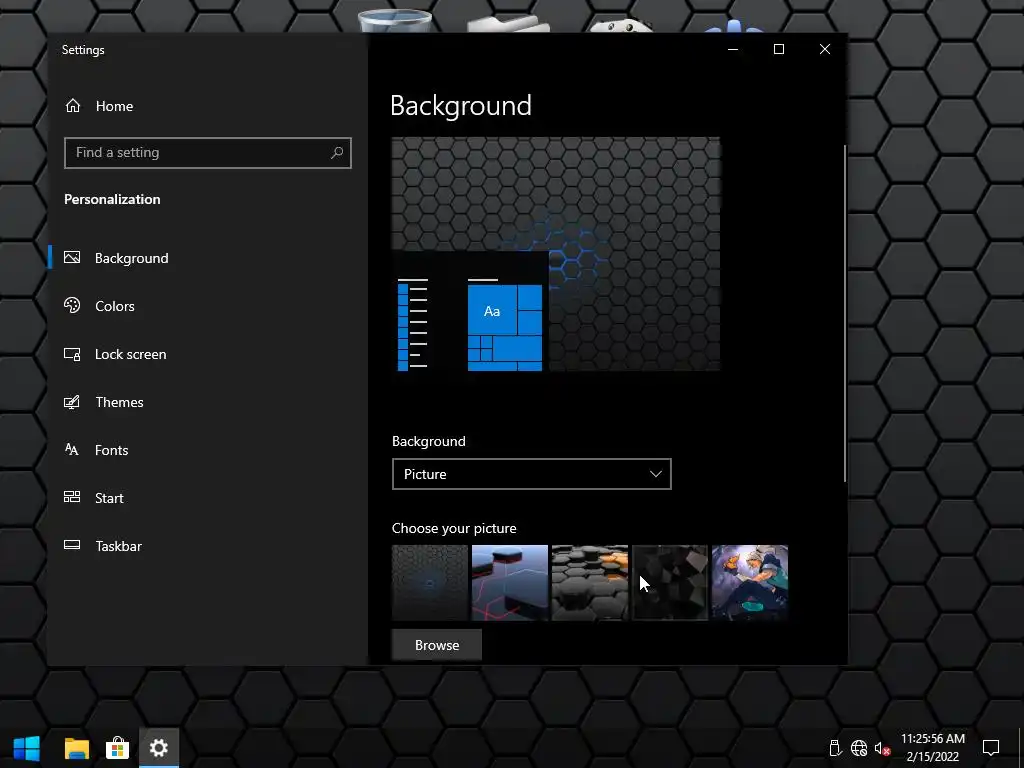1024x768 pixels.
Task: Click the search magnifier icon in Find a setting
Action: point(336,153)
